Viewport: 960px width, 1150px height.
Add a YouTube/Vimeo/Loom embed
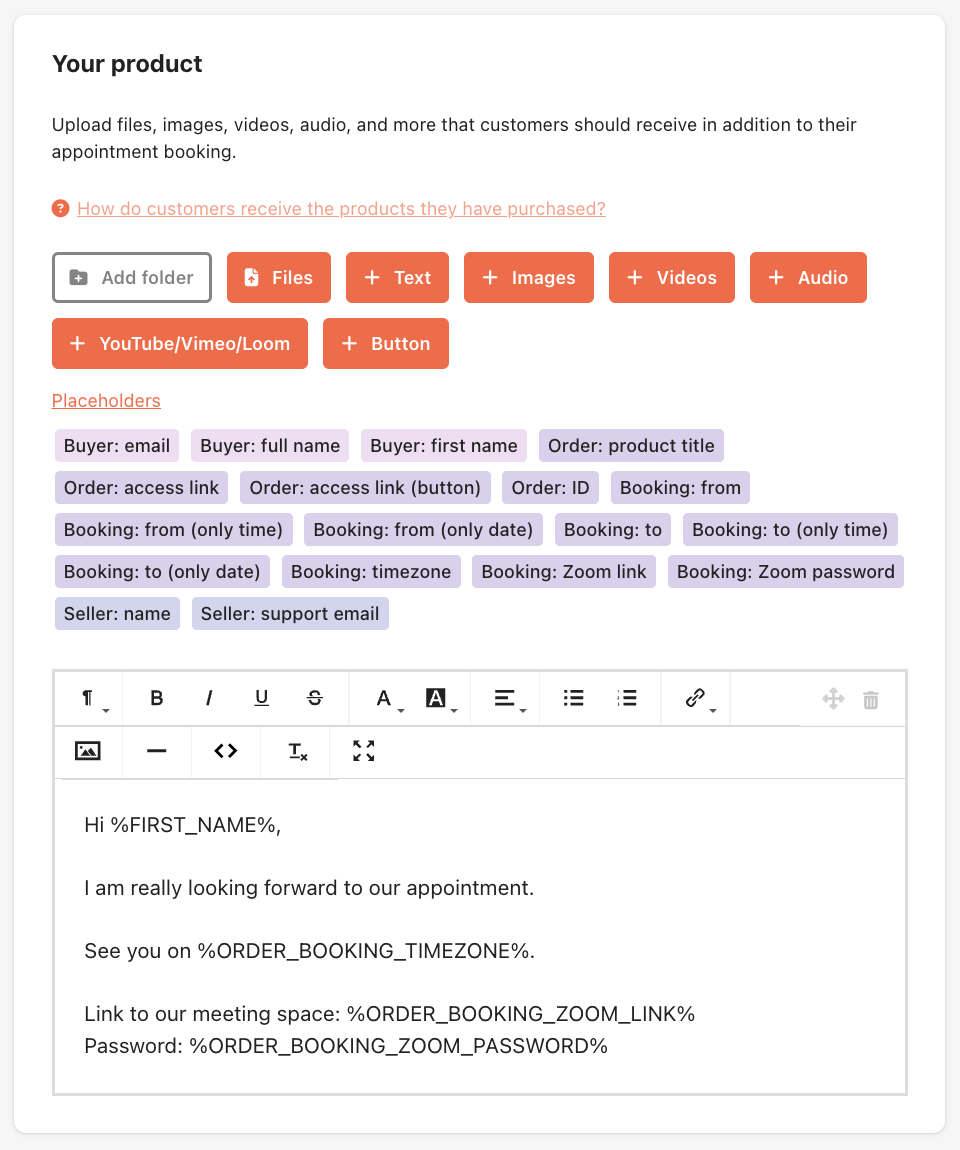(x=180, y=343)
